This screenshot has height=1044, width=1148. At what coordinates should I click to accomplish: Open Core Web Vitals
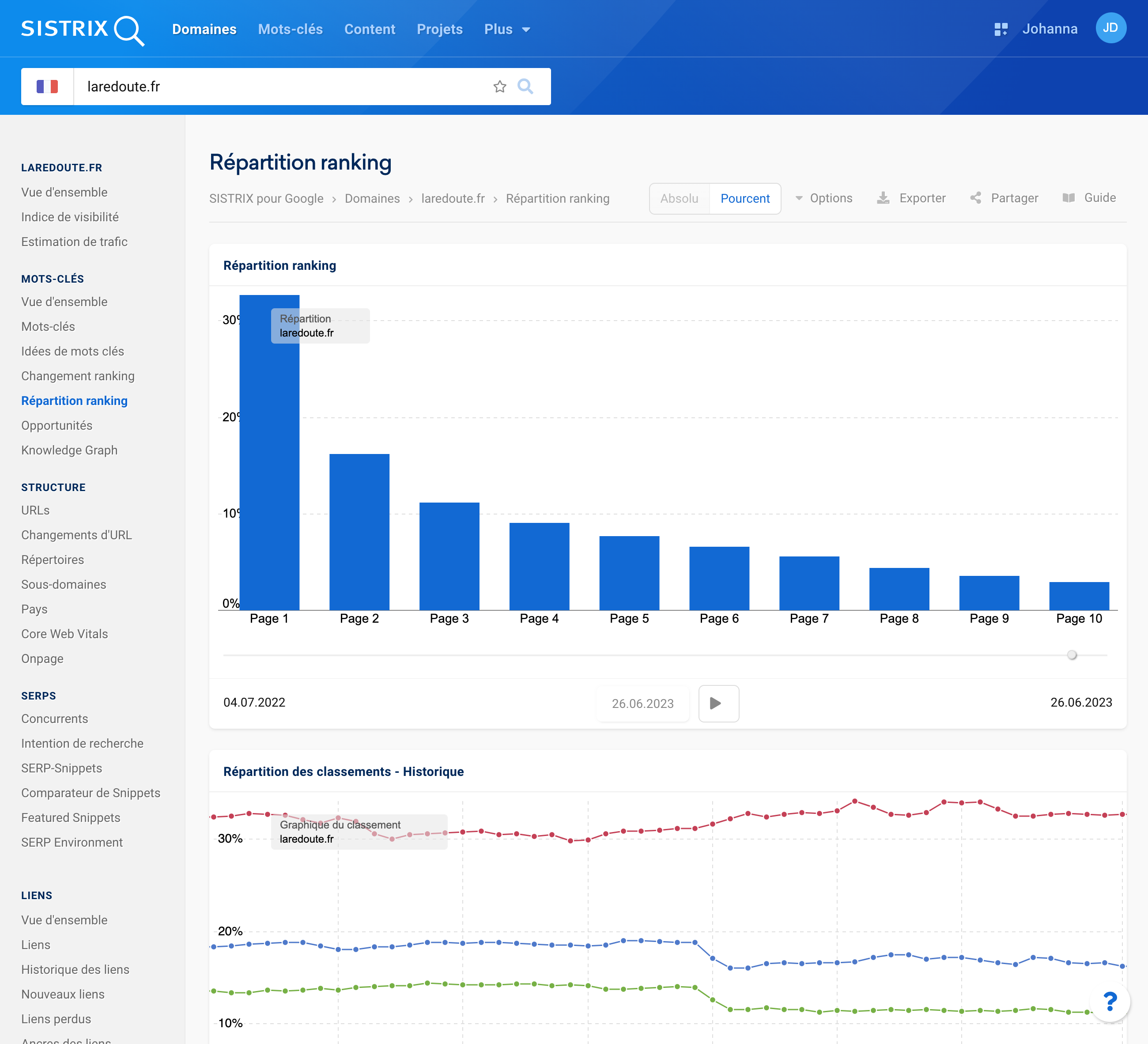(x=64, y=634)
